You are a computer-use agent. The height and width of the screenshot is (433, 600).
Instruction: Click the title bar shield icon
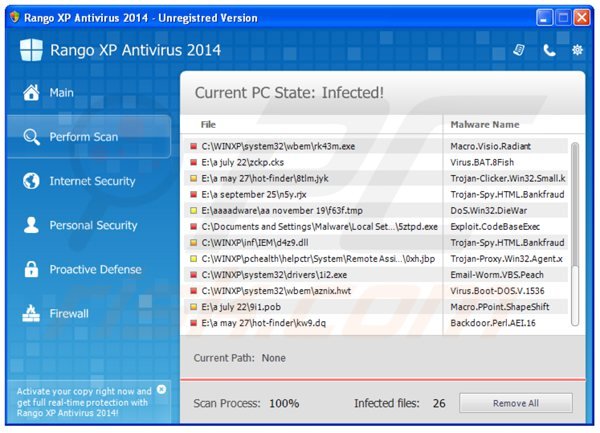click(15, 17)
